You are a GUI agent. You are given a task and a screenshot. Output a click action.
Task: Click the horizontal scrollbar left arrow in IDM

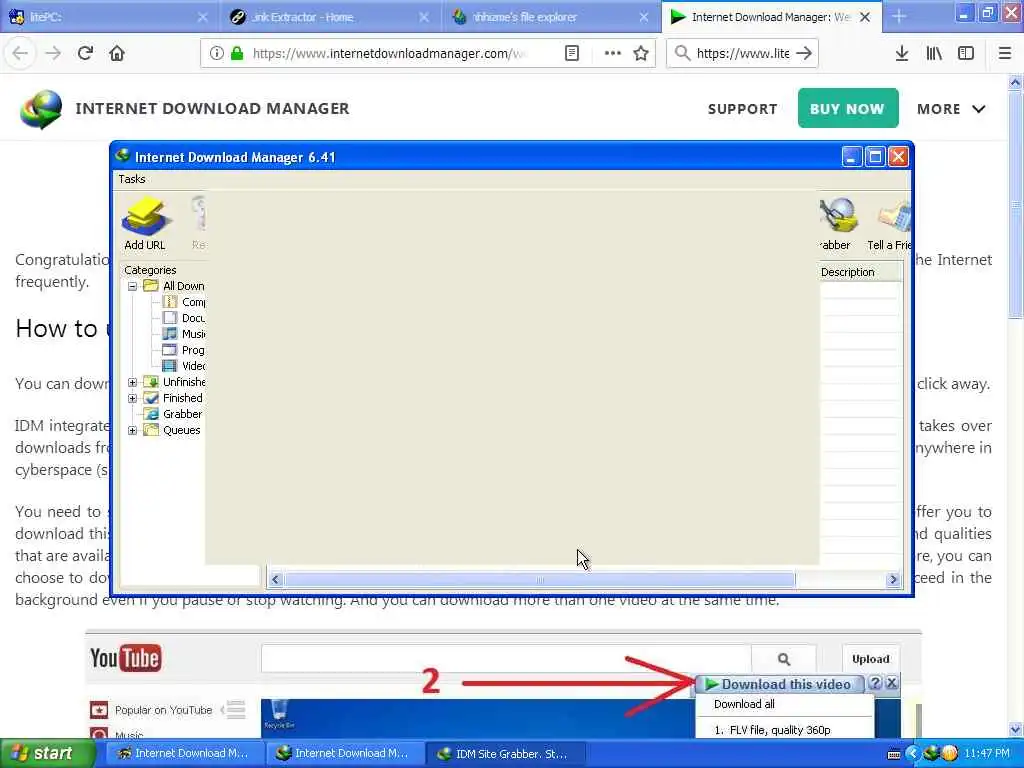click(276, 579)
